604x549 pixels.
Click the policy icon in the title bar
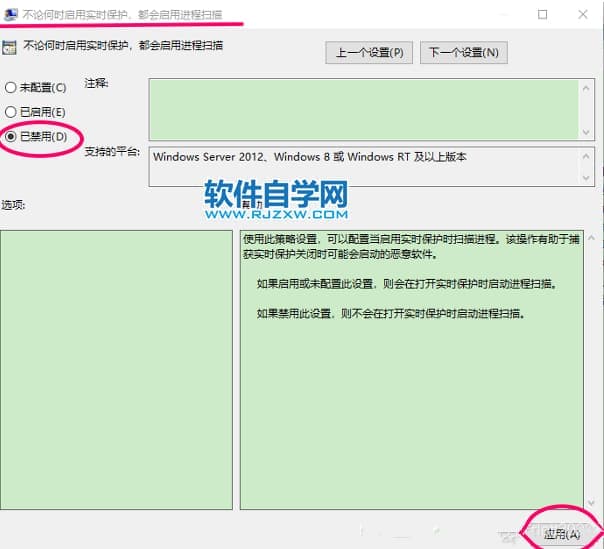pos(10,15)
